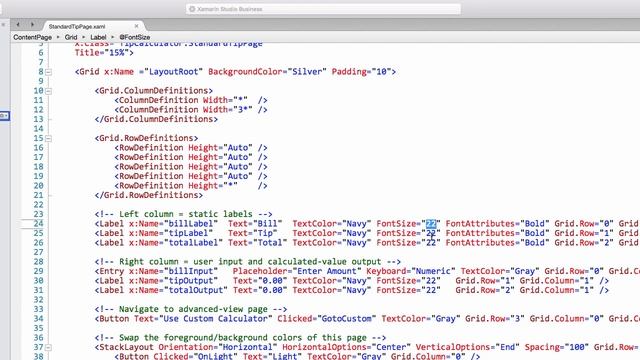This screenshot has height=360, width=640.
Task: Collapse the LayoutRoot Grid fold at line 8
Action: pos(49,72)
